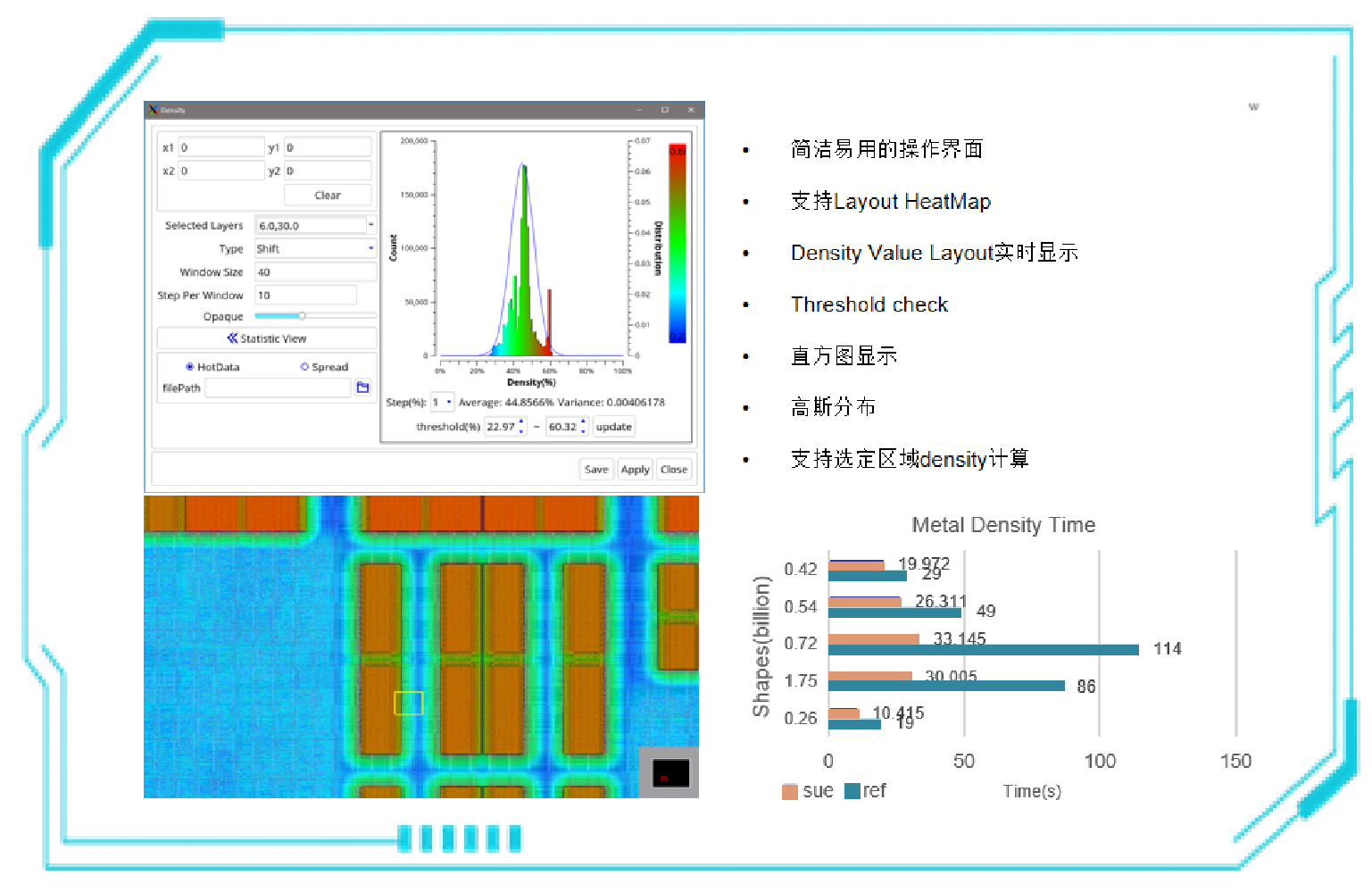This screenshot has width=1372, height=892.
Task: Increase the lower threshold value 22.97
Action: point(521,422)
